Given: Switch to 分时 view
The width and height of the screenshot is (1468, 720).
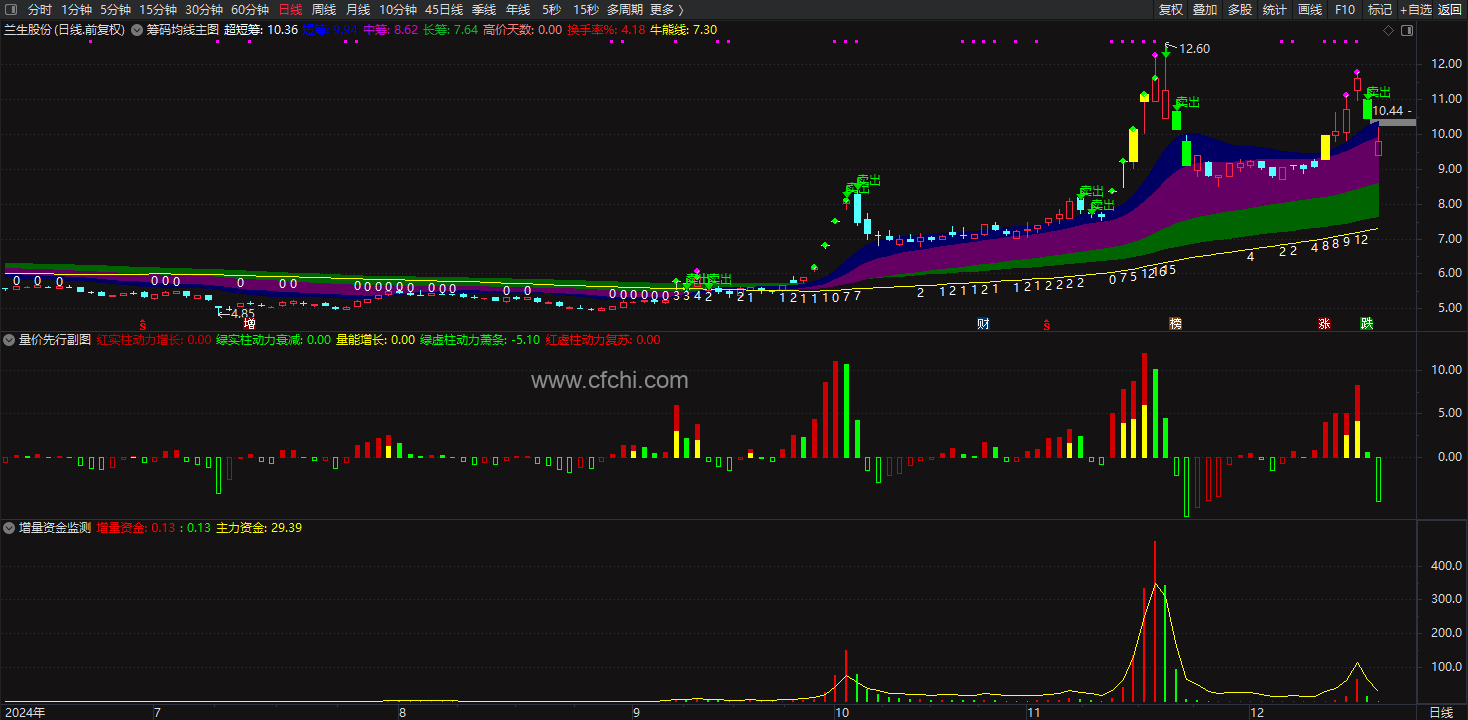Looking at the screenshot, I should (40, 9).
